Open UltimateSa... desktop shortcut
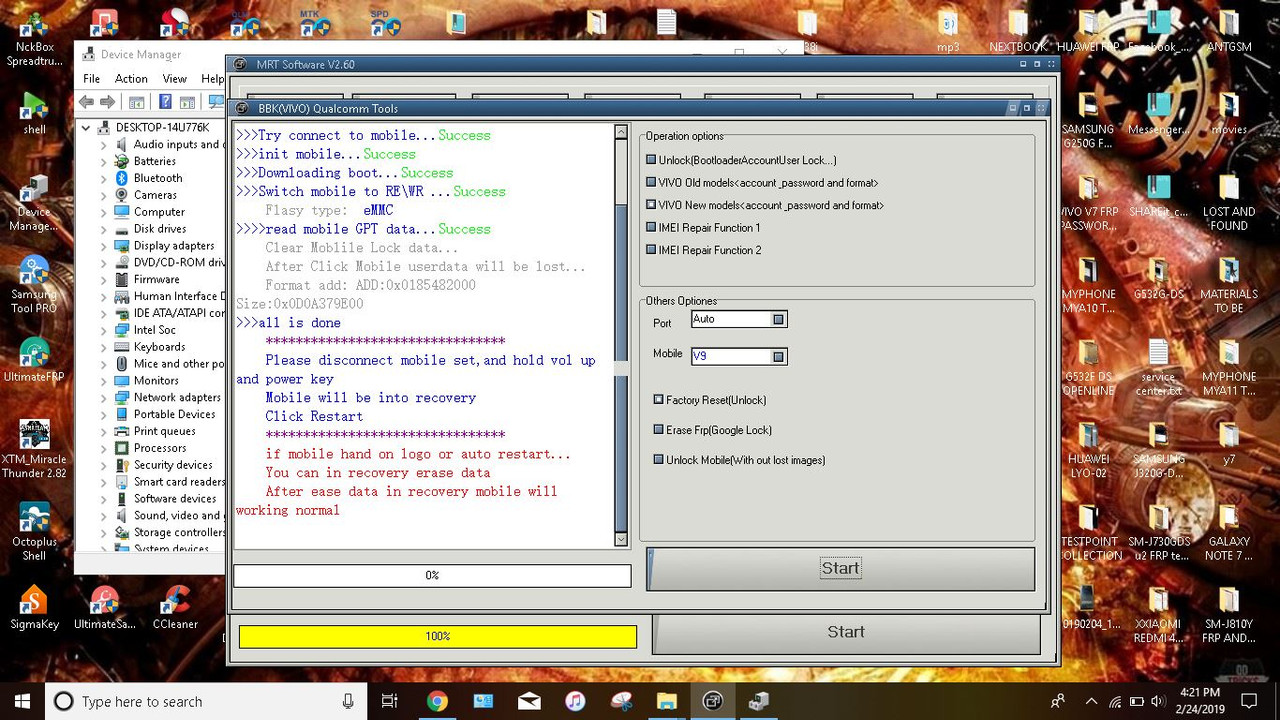1280x720 pixels. [104, 607]
